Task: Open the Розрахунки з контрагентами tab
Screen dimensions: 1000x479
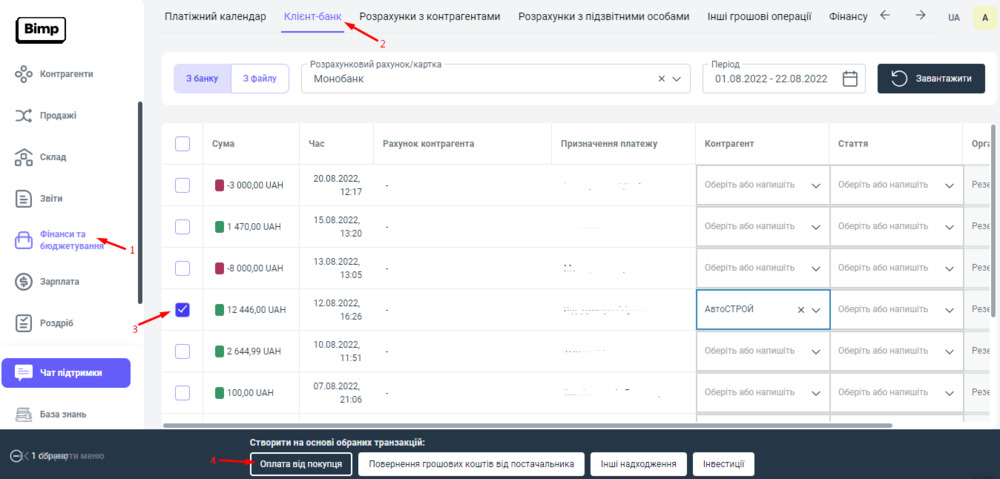Action: tap(429, 17)
